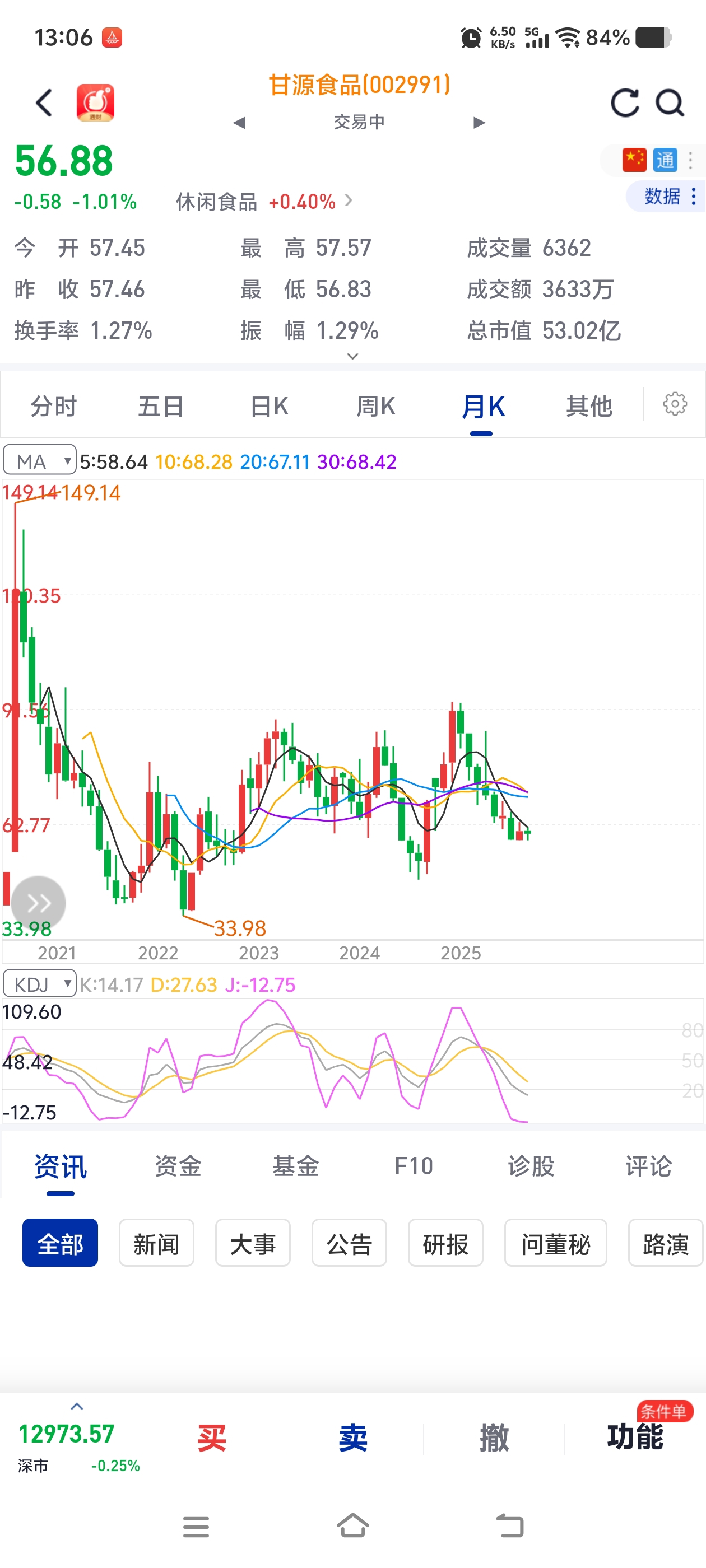Tap the 2023 axis label
This screenshot has width=706, height=1568.
tap(259, 953)
